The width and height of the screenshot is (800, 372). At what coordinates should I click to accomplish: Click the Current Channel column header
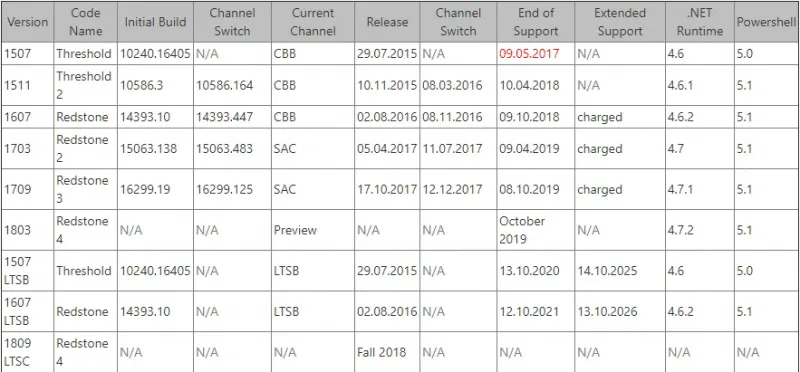(x=313, y=22)
